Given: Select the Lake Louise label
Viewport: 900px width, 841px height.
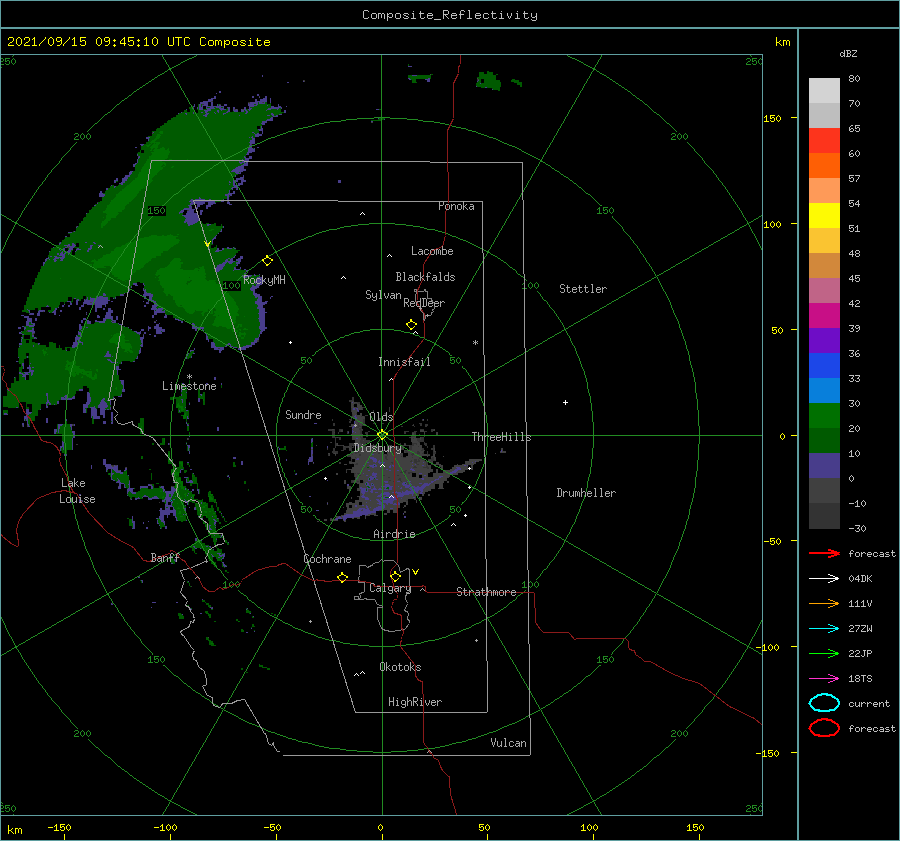Looking at the screenshot, I should pos(78,491).
